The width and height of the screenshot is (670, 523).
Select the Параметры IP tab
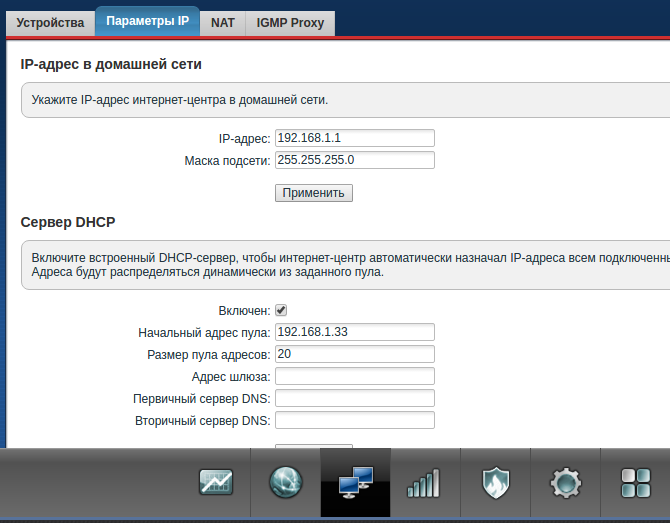click(x=147, y=21)
